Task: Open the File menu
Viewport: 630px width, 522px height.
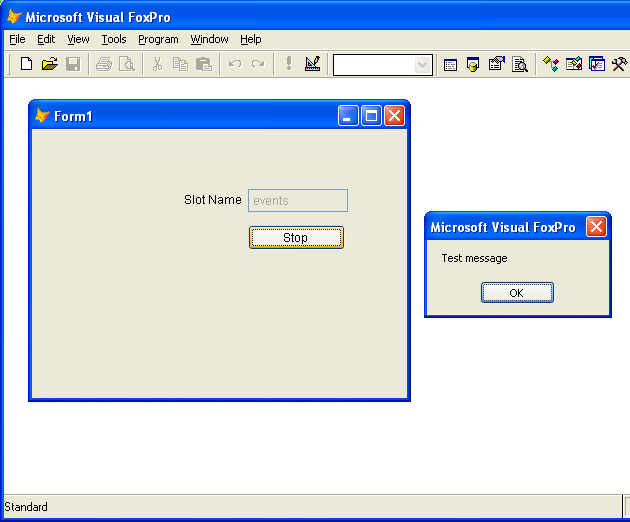Action: click(17, 39)
